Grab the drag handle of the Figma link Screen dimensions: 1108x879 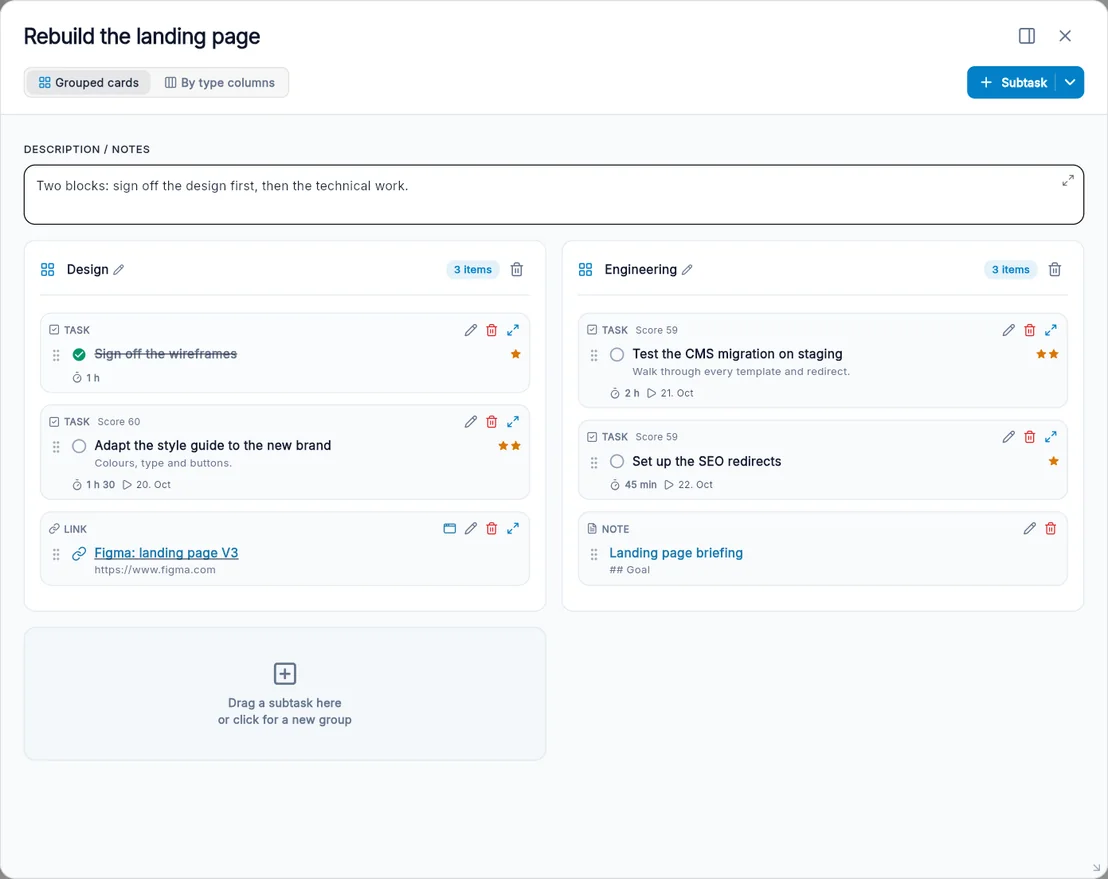[x=56, y=554]
